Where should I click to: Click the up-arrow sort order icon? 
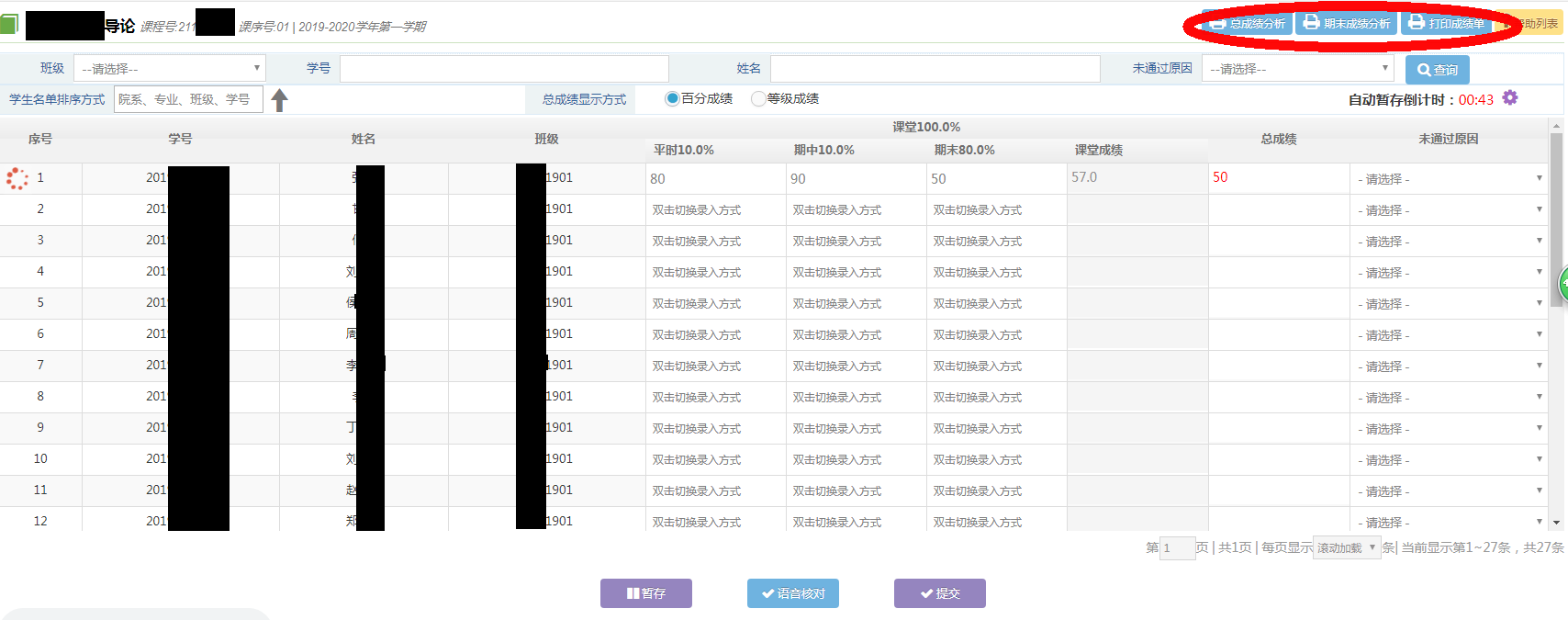click(280, 100)
